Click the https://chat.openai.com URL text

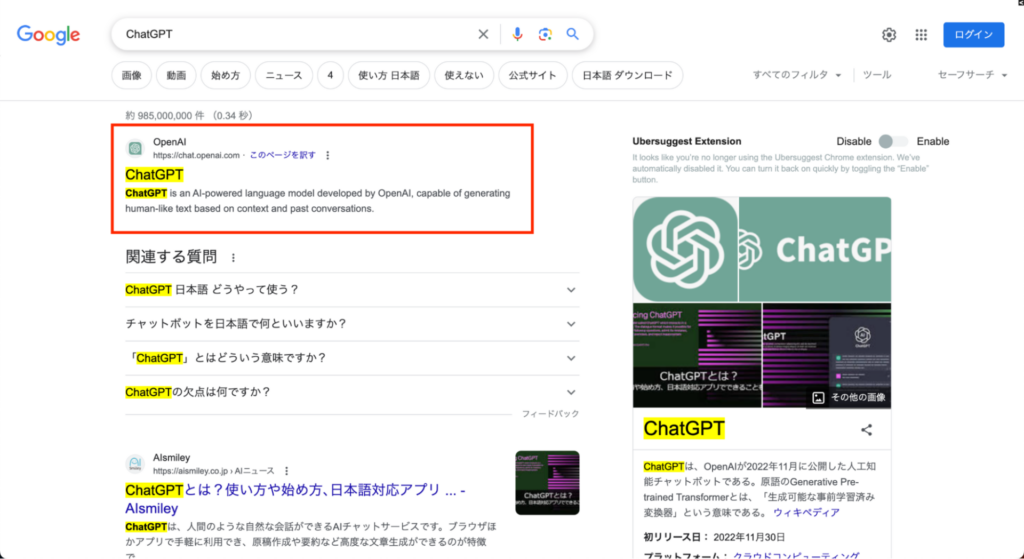pos(197,155)
